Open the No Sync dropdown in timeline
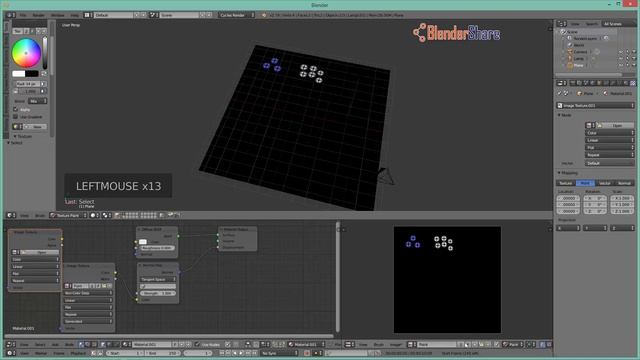 click(279, 353)
